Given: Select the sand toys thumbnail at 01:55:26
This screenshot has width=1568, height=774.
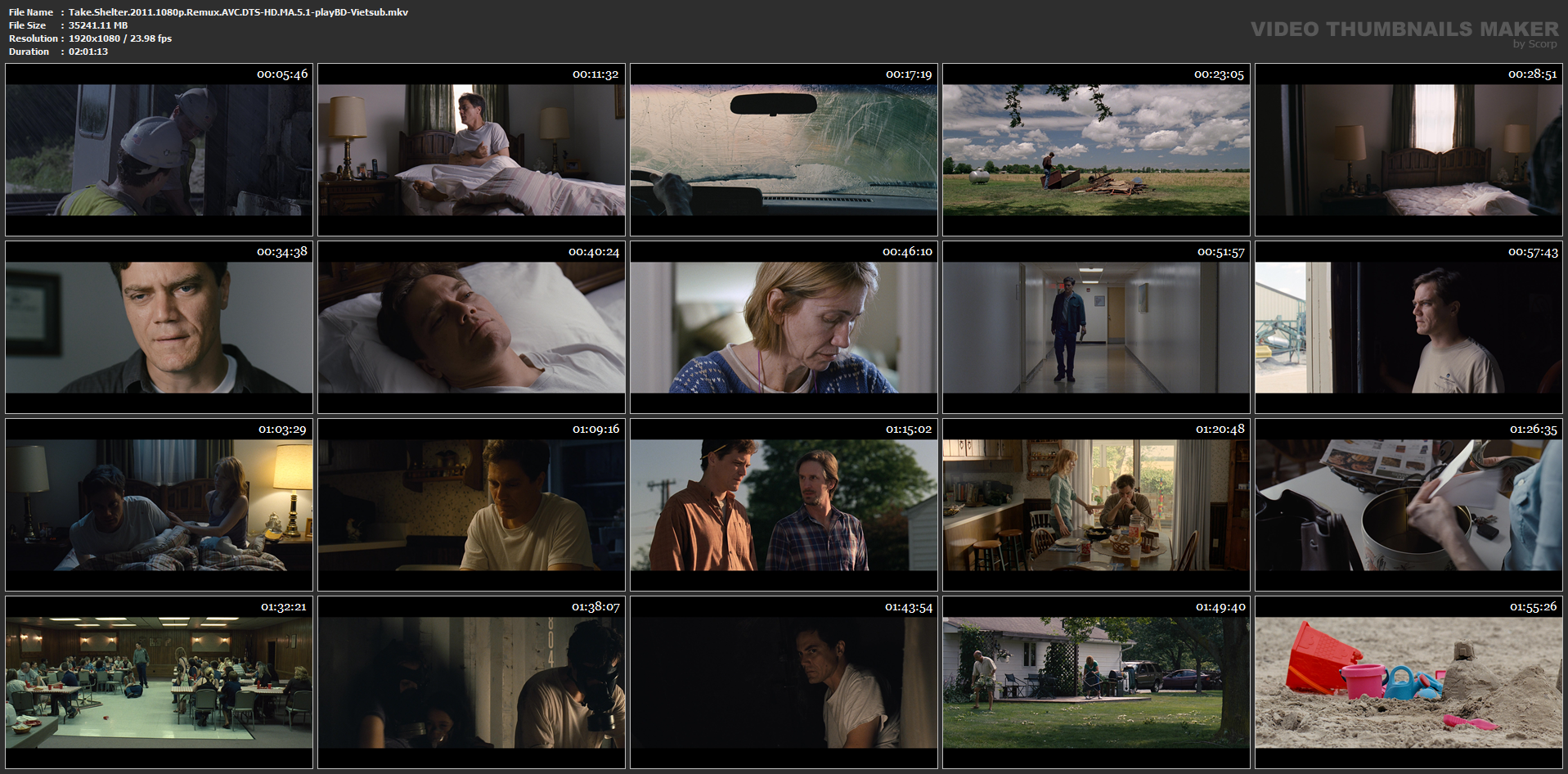Looking at the screenshot, I should [x=1409, y=682].
